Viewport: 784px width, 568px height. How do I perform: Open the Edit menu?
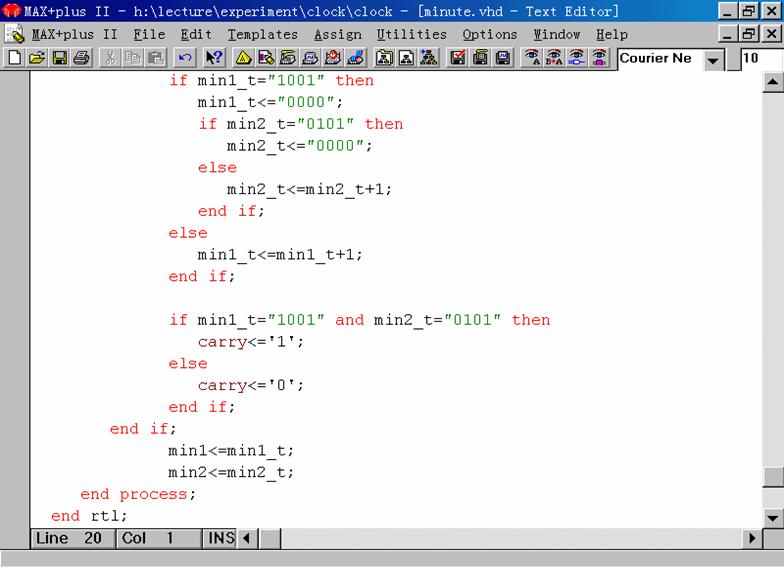[196, 34]
